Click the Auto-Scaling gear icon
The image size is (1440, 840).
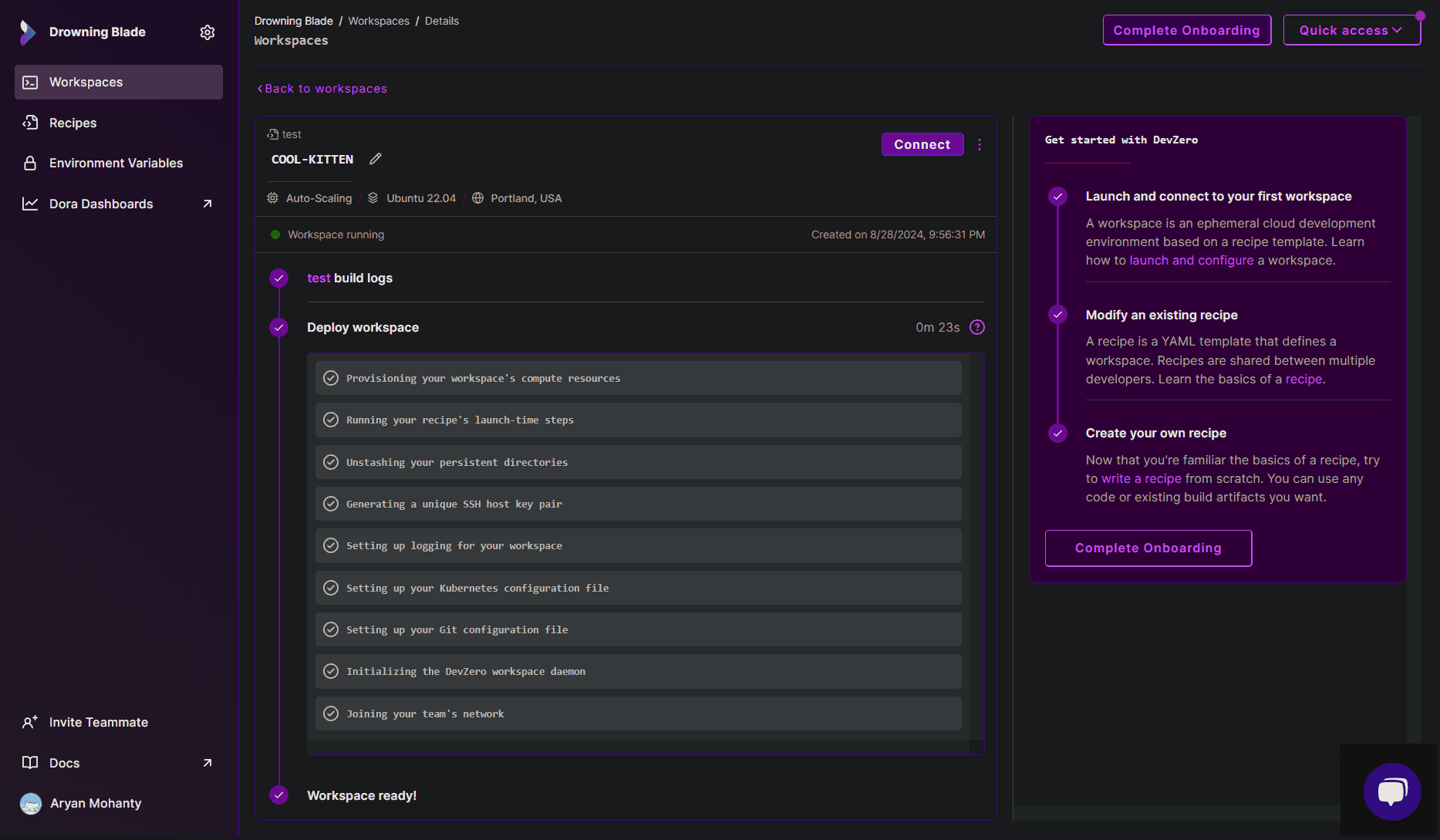pos(272,198)
